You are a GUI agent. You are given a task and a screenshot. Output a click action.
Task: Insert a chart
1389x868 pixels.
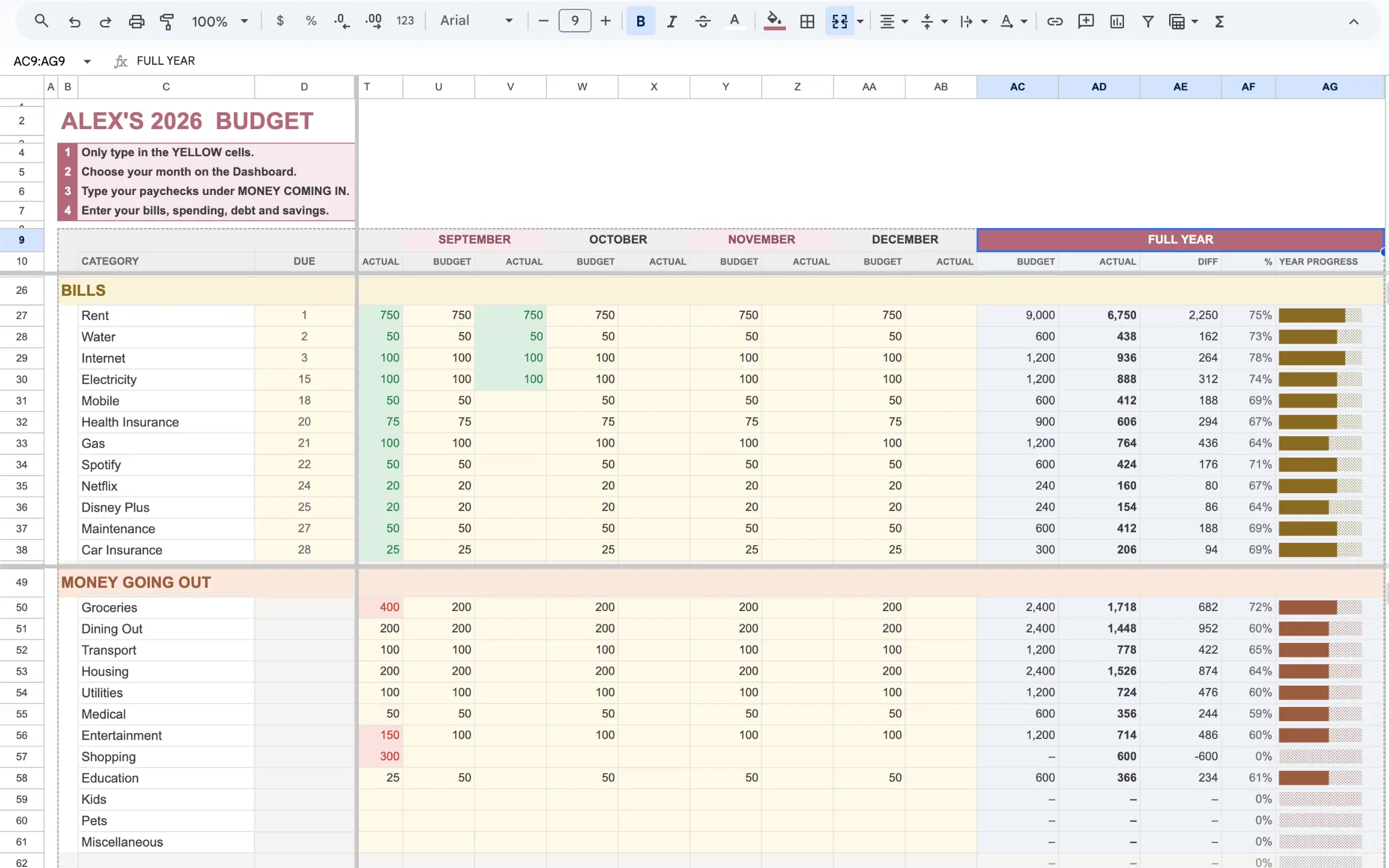1117,21
